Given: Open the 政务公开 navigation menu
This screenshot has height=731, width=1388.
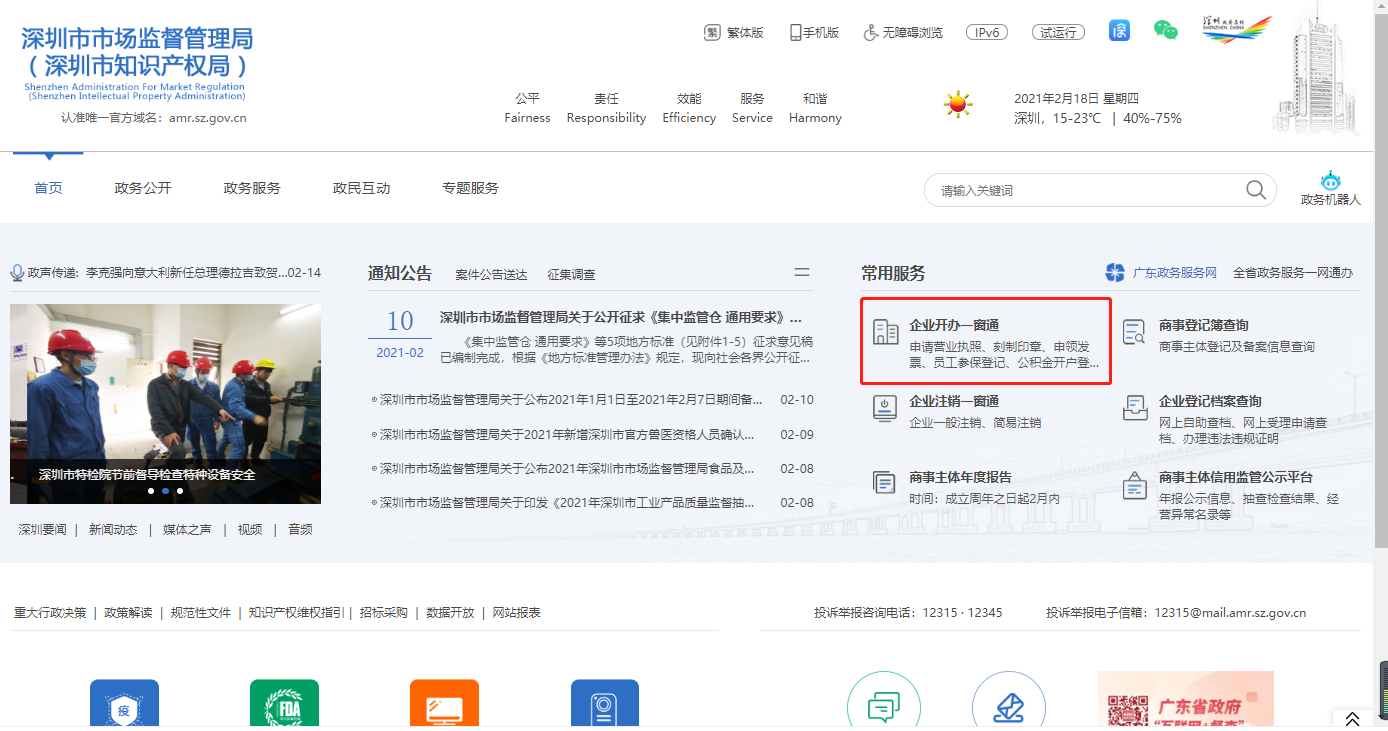Looking at the screenshot, I should click(x=143, y=188).
